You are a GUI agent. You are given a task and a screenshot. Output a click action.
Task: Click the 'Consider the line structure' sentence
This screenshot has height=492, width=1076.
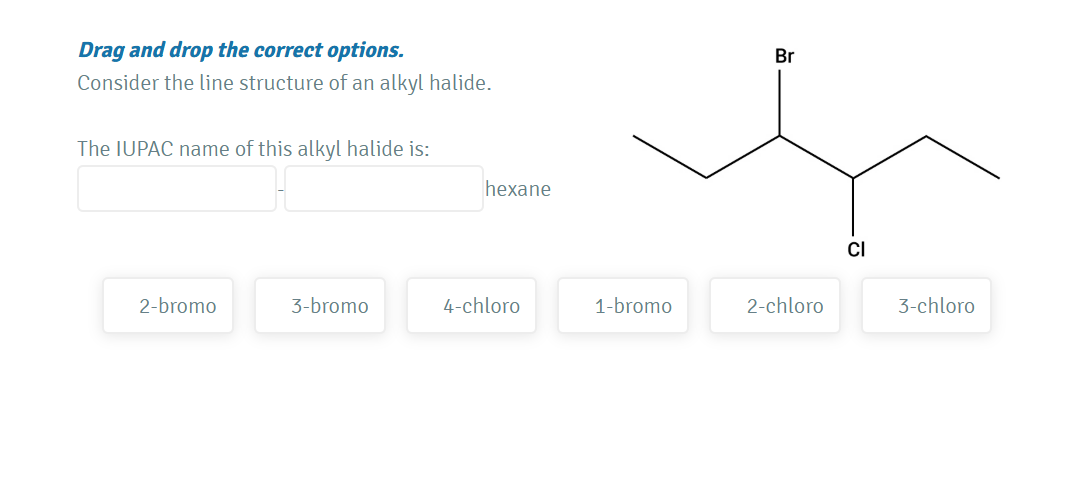pyautogui.click(x=284, y=83)
